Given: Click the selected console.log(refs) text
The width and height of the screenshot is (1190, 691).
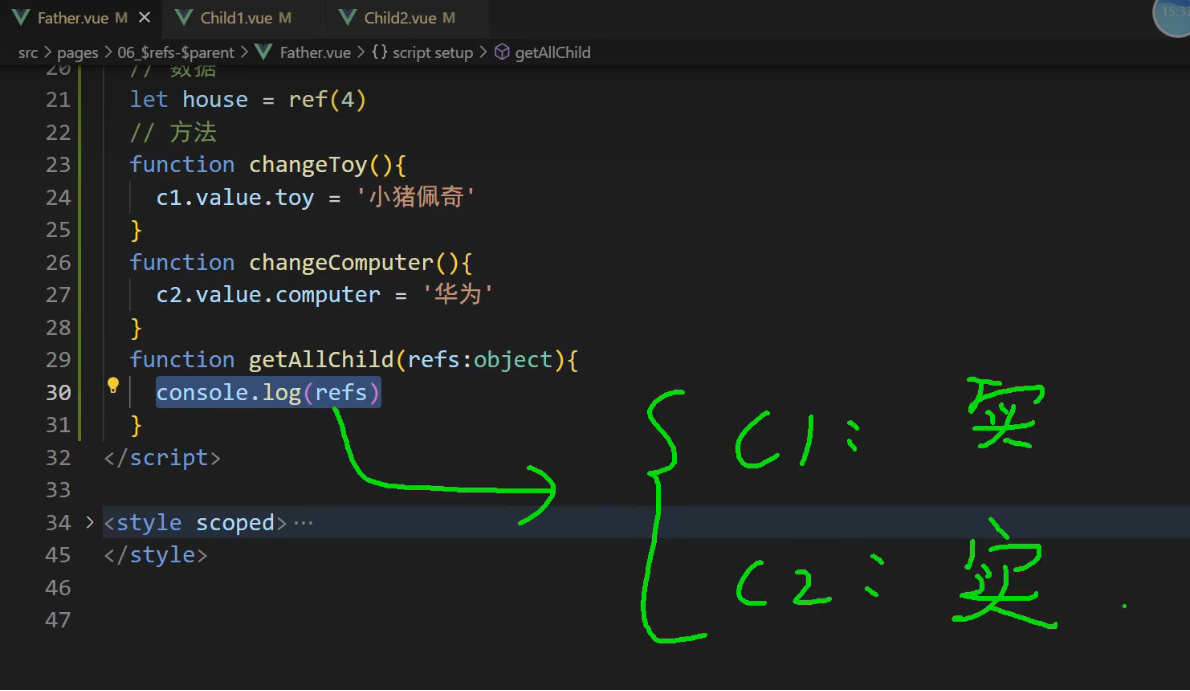Looking at the screenshot, I should click(268, 393).
